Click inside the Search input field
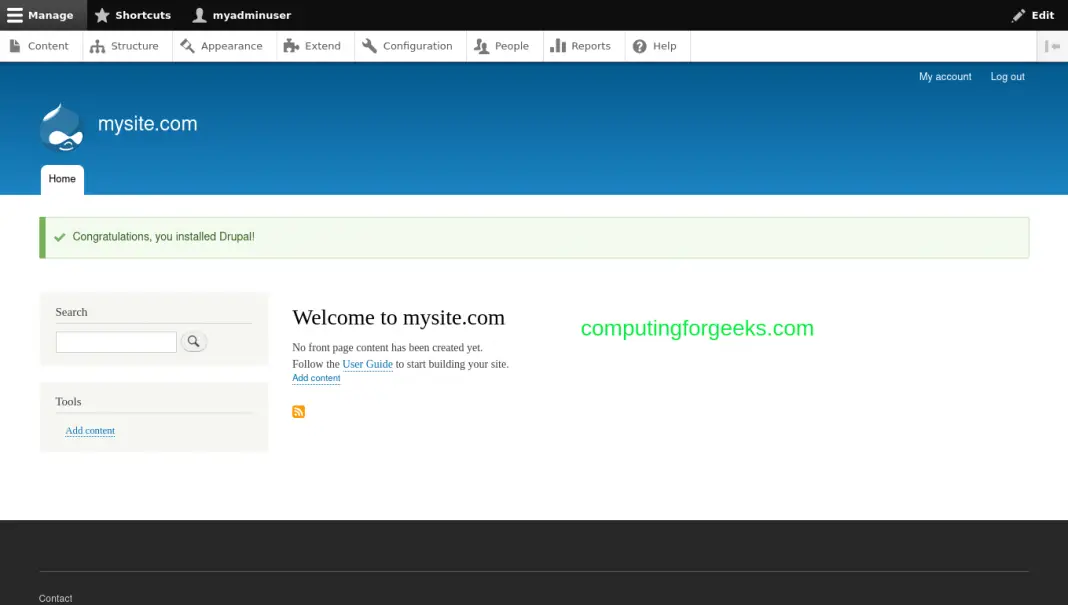The width and height of the screenshot is (1068, 605). click(116, 341)
